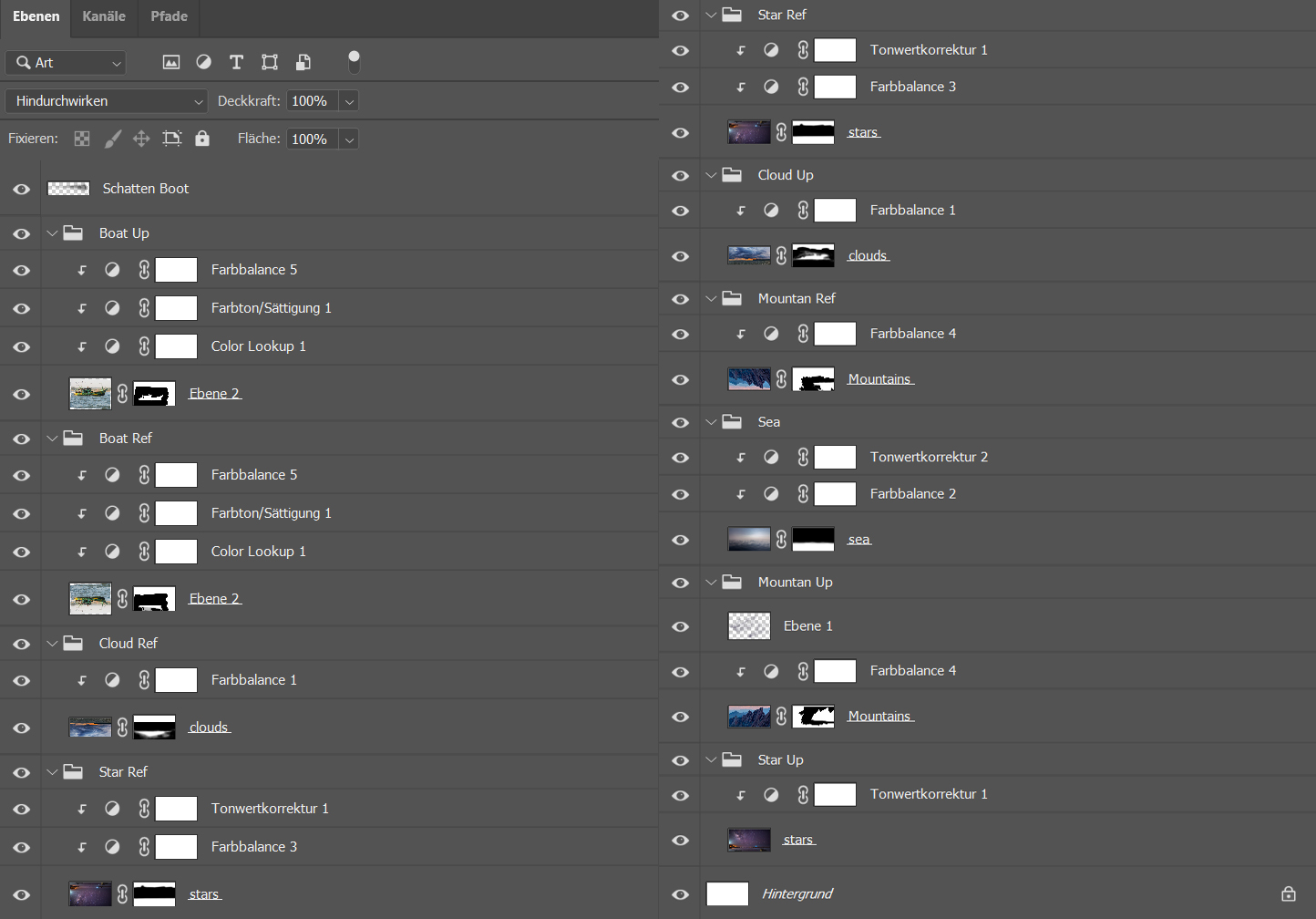Hide the Schatten Boot layer

pyautogui.click(x=22, y=189)
